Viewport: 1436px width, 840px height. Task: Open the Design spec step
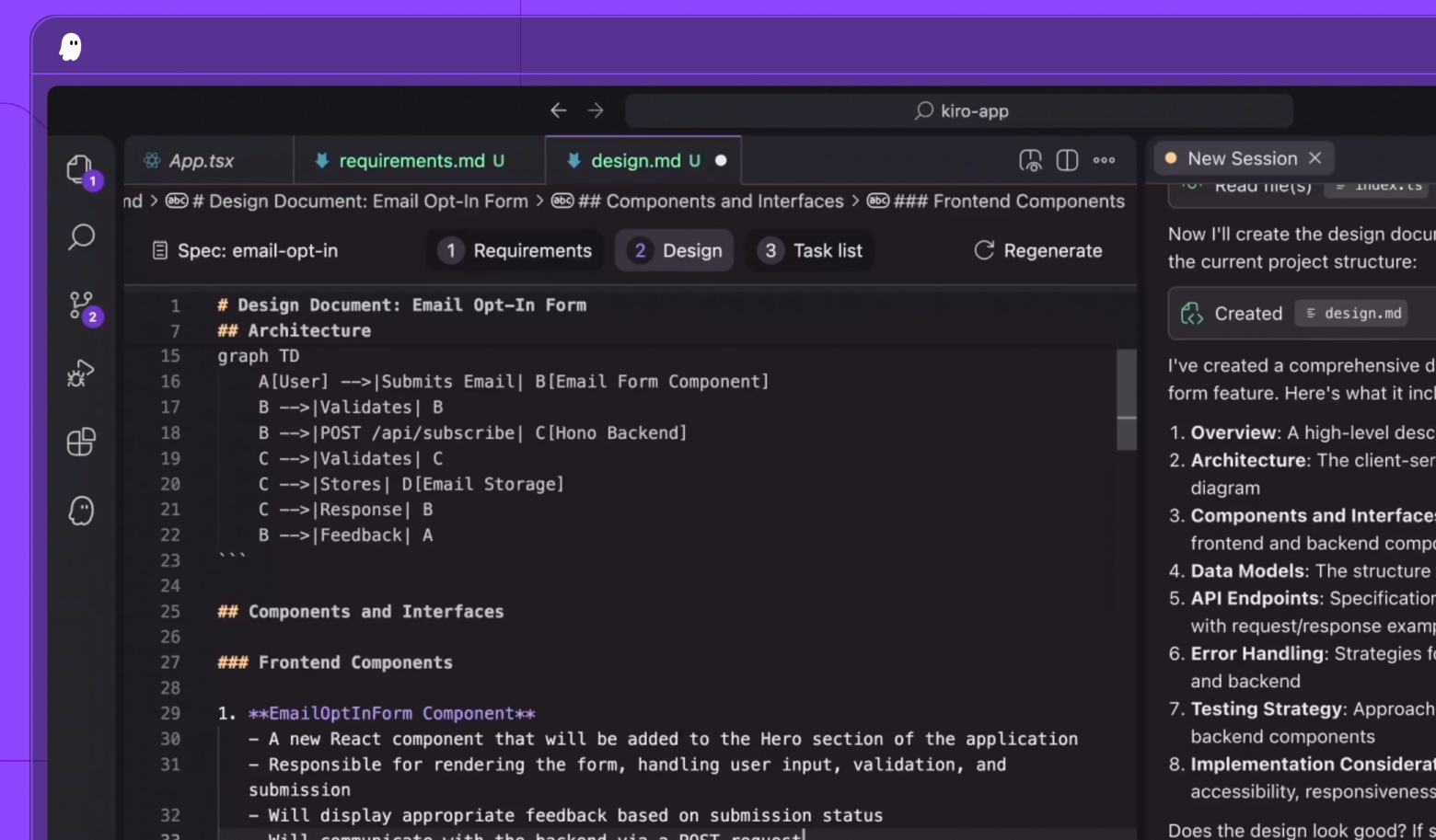point(675,250)
